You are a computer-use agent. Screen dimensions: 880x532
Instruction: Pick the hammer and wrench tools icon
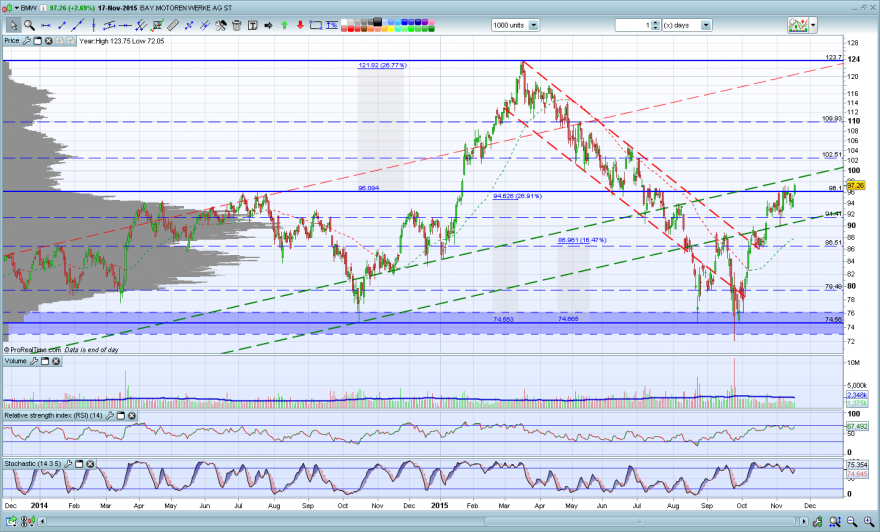click(221, 25)
